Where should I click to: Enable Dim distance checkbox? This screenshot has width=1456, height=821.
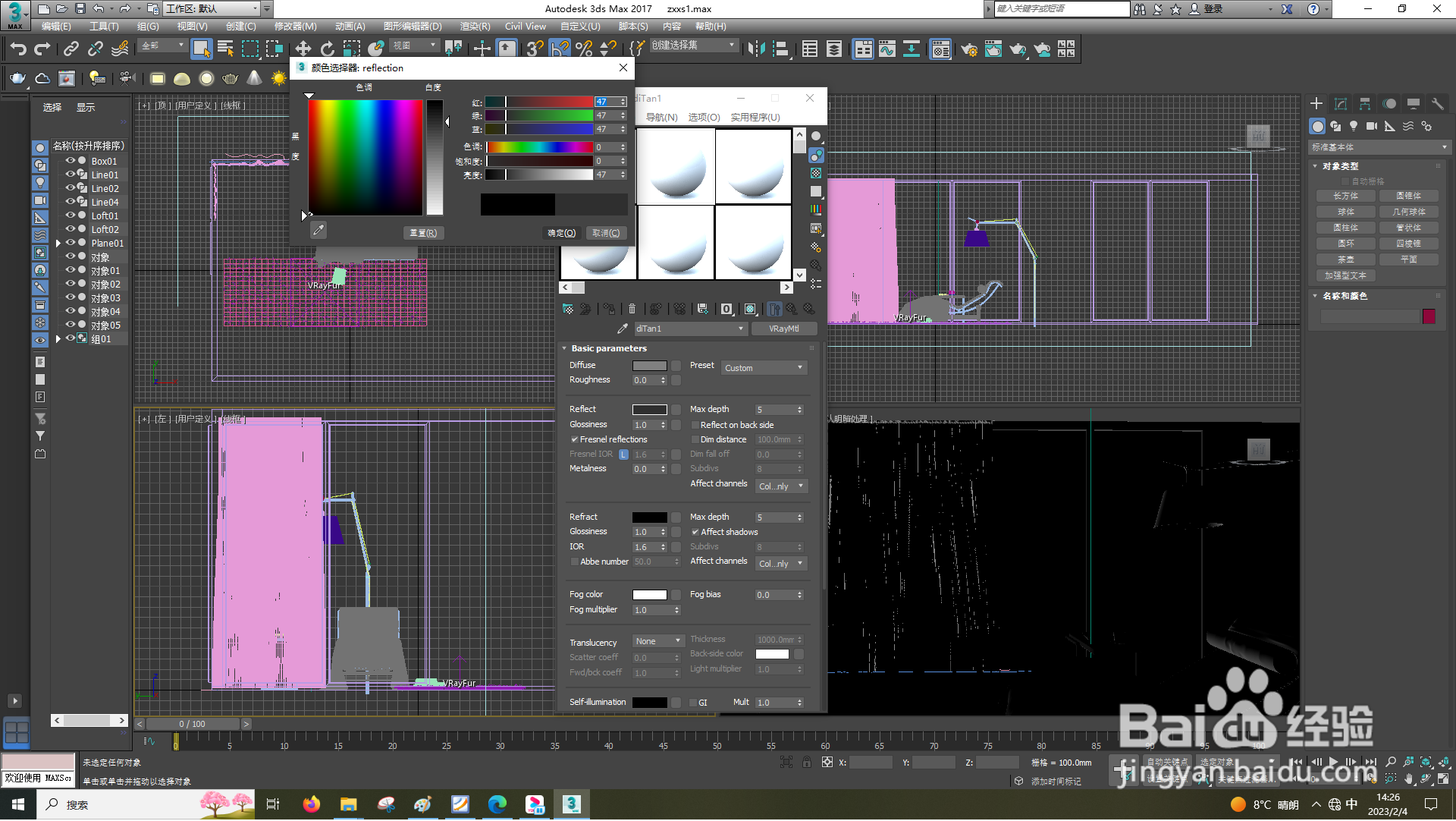(695, 439)
